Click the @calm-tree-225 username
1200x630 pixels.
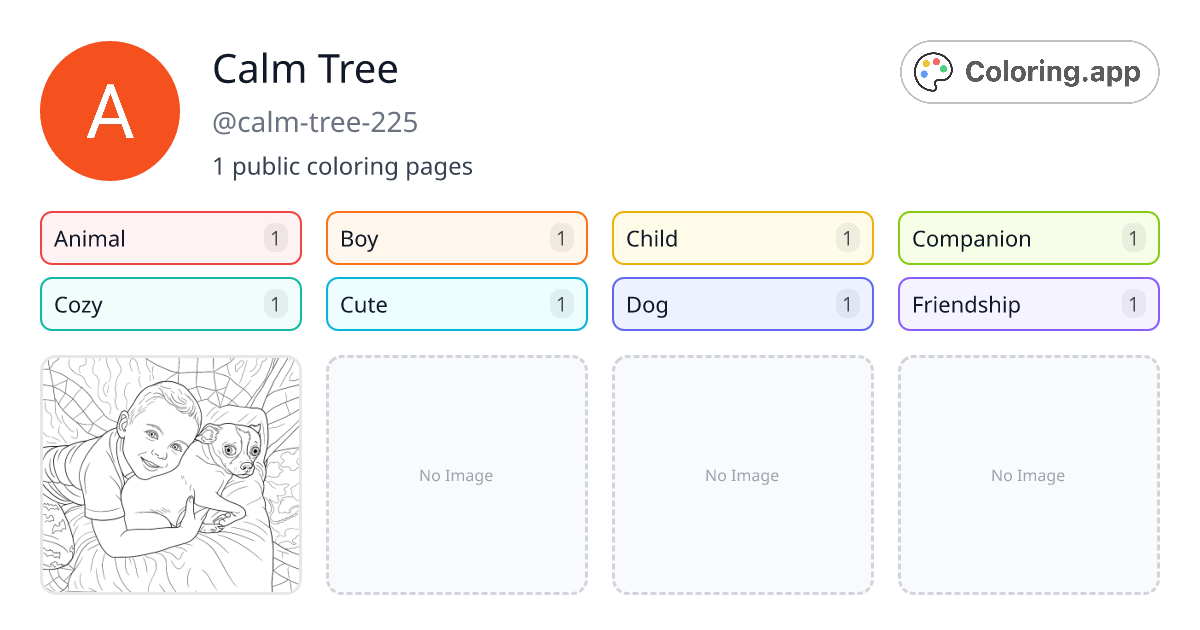[x=315, y=122]
